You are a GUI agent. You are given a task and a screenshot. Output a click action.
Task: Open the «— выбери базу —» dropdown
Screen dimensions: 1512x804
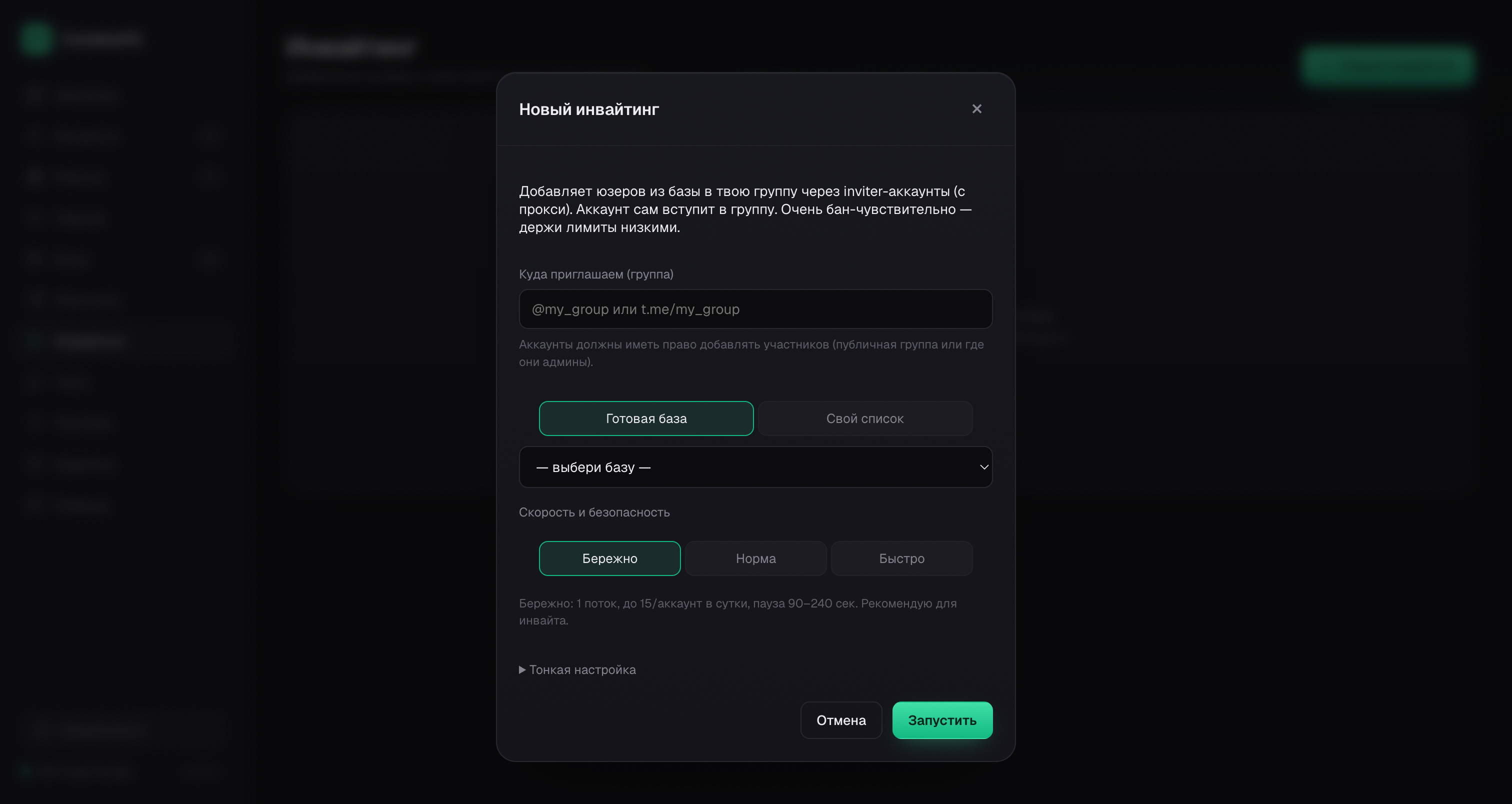click(x=755, y=467)
